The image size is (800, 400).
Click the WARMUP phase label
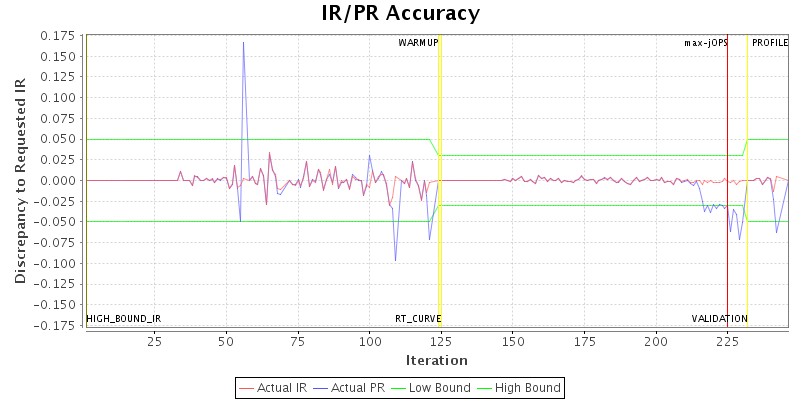click(418, 43)
